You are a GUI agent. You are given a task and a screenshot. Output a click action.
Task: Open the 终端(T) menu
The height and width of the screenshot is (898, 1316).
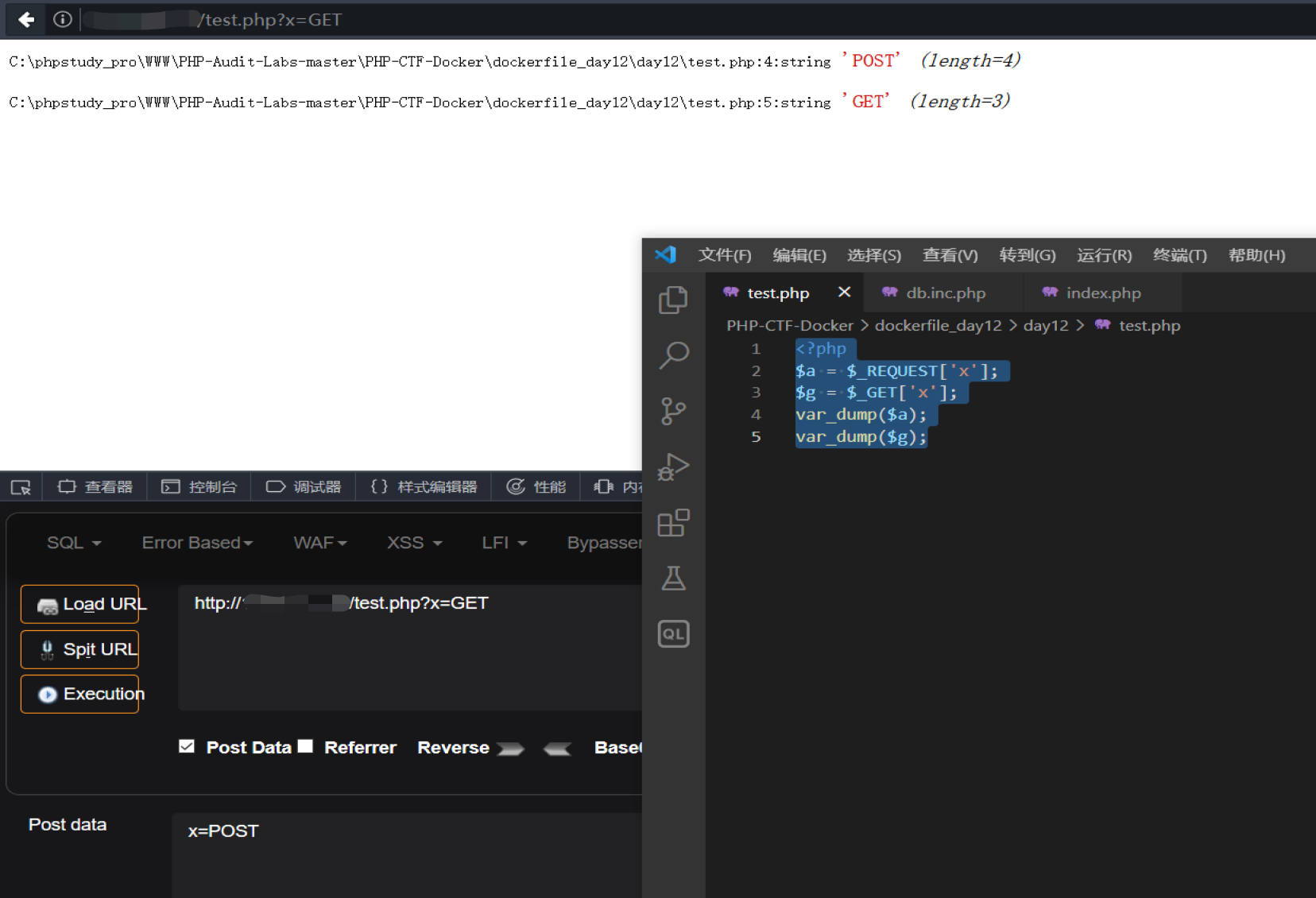click(x=1180, y=255)
